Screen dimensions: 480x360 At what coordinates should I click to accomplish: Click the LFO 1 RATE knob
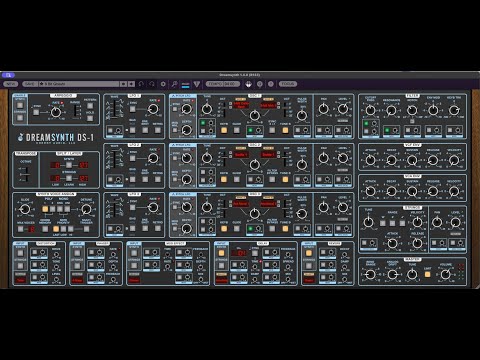tap(153, 109)
